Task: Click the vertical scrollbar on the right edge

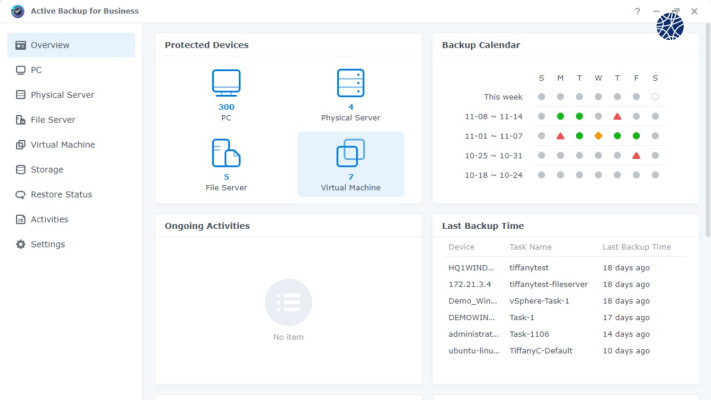Action: 708,129
